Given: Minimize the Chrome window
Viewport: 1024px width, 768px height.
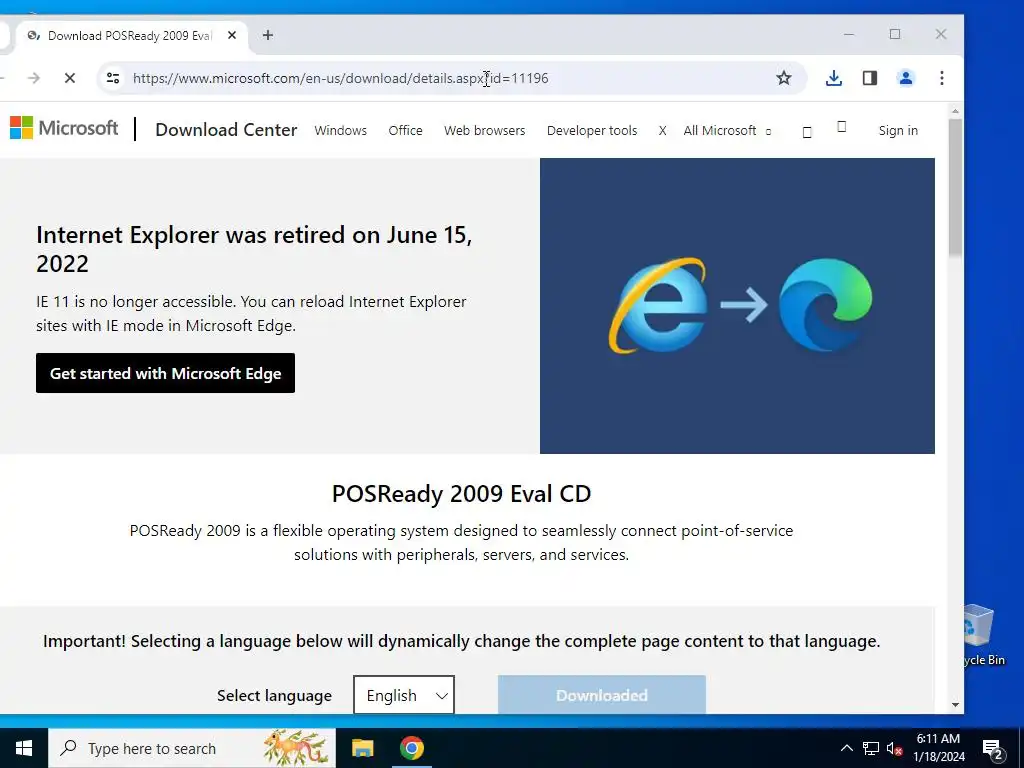Looking at the screenshot, I should click(x=849, y=34).
